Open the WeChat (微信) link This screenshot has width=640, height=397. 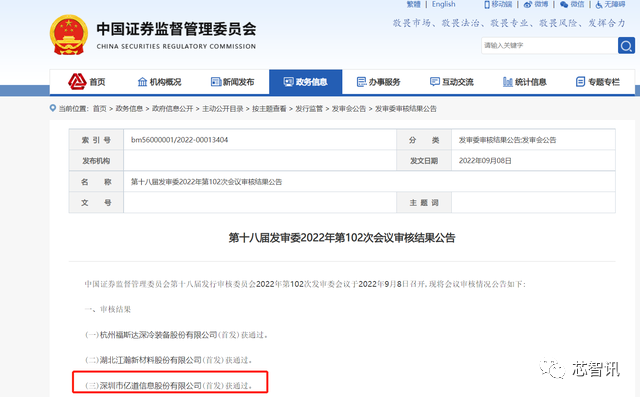pyautogui.click(x=577, y=4)
